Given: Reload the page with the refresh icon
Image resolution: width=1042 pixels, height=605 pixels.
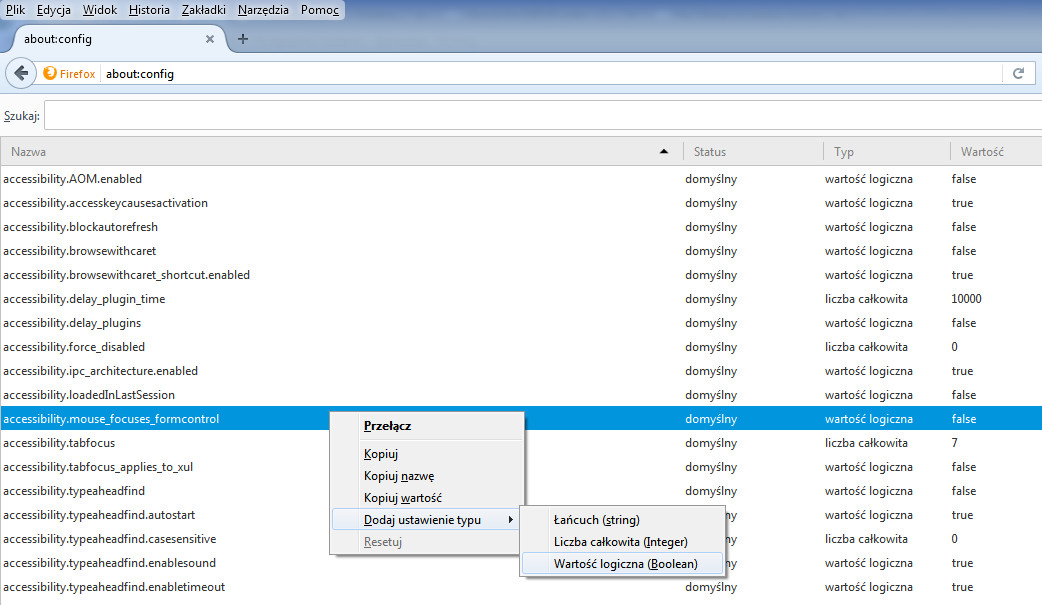Looking at the screenshot, I should (1018, 73).
